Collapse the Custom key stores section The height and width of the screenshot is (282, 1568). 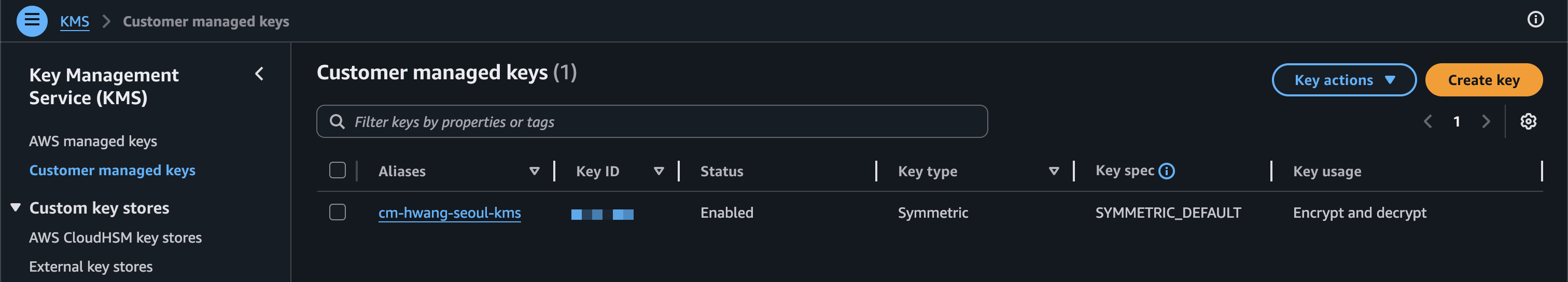(x=16, y=208)
